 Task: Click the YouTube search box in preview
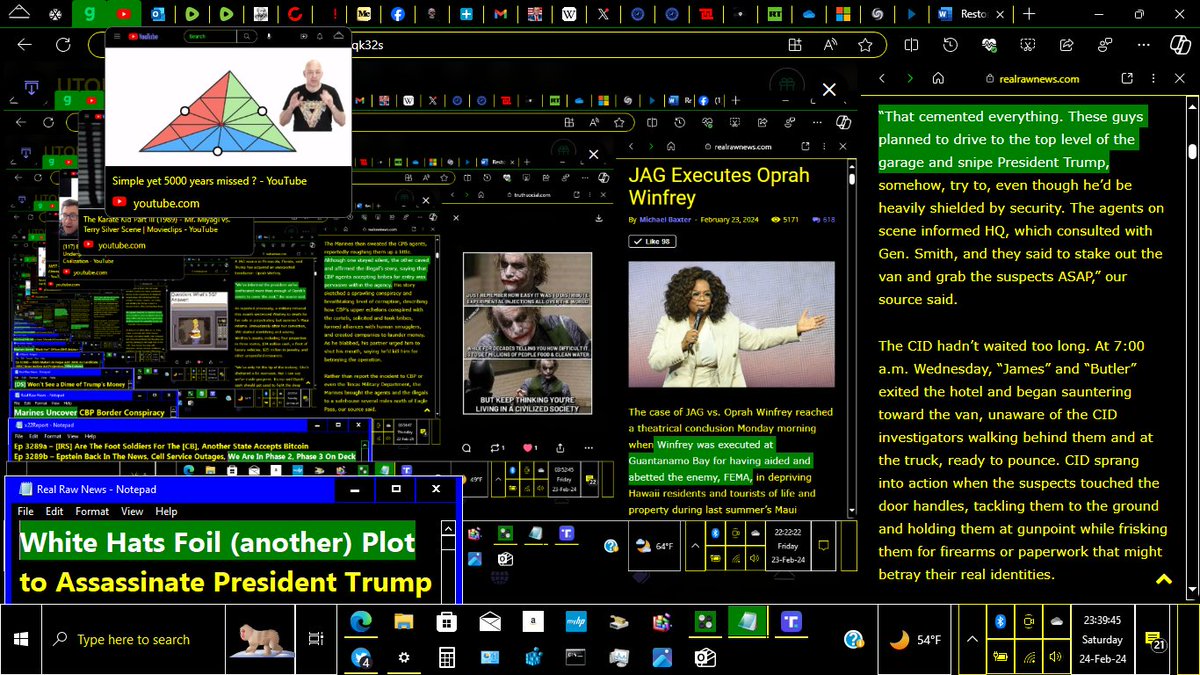pyautogui.click(x=212, y=36)
